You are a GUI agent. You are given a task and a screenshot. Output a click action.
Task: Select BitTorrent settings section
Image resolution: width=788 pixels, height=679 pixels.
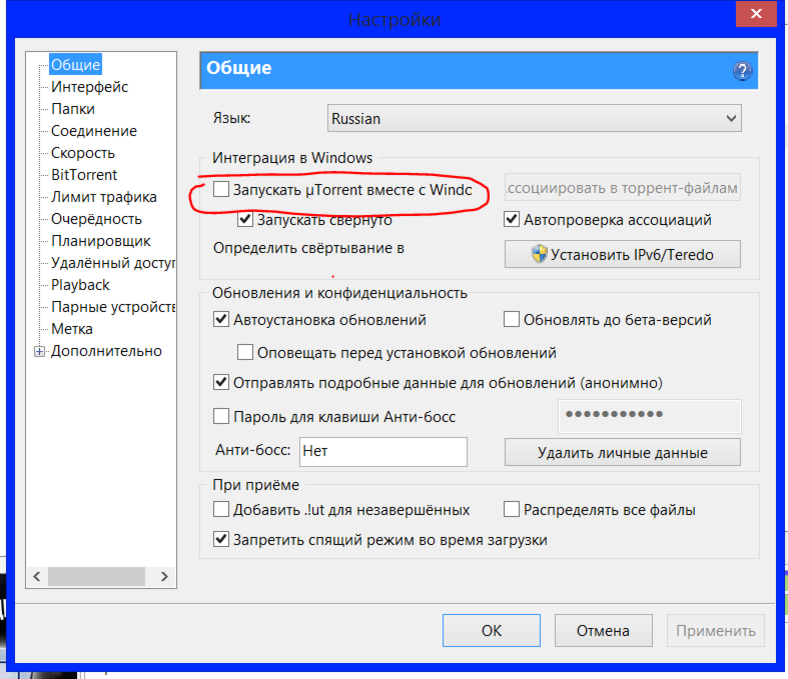coord(84,175)
